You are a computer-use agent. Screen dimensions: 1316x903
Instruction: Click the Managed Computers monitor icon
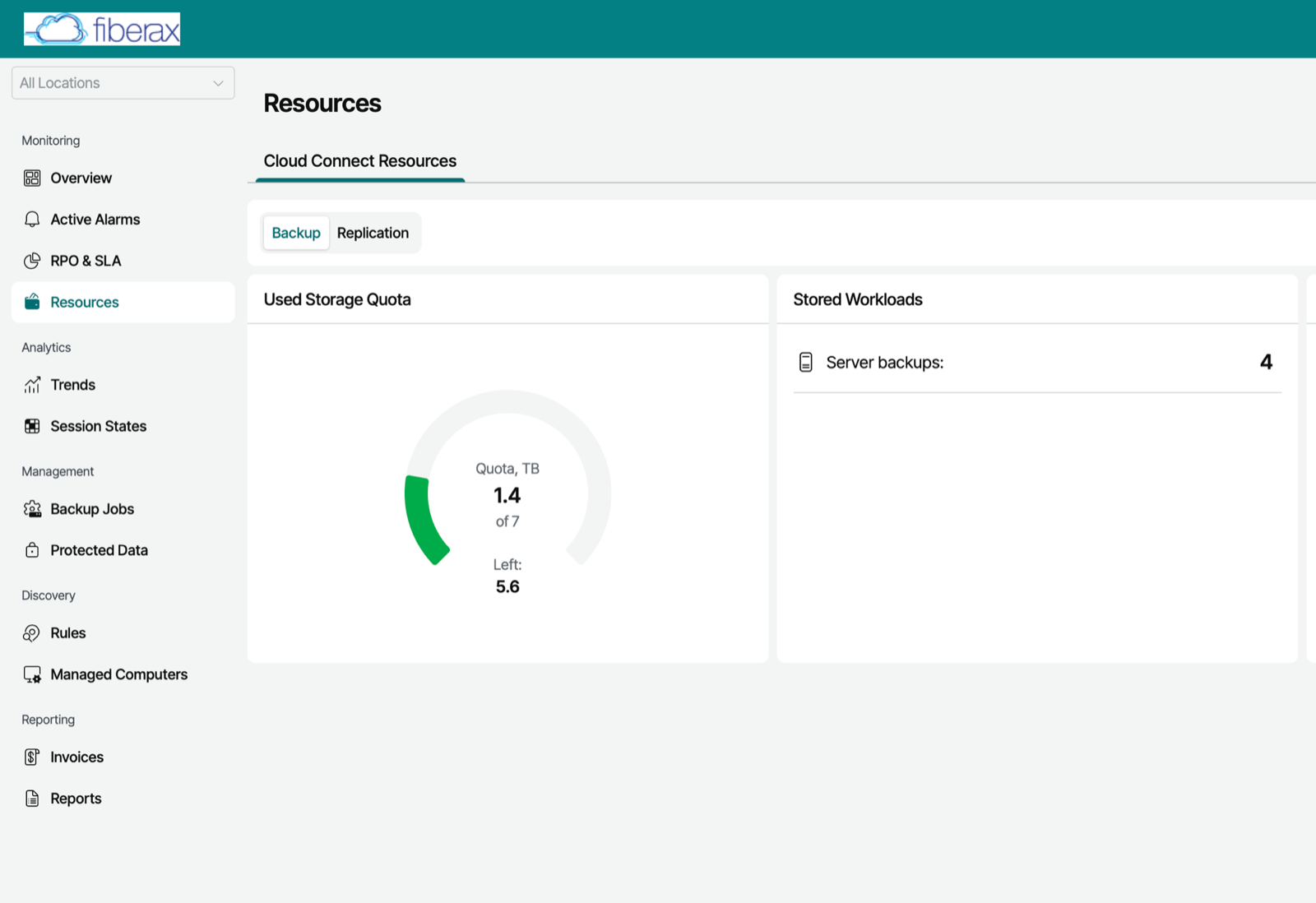pos(32,674)
